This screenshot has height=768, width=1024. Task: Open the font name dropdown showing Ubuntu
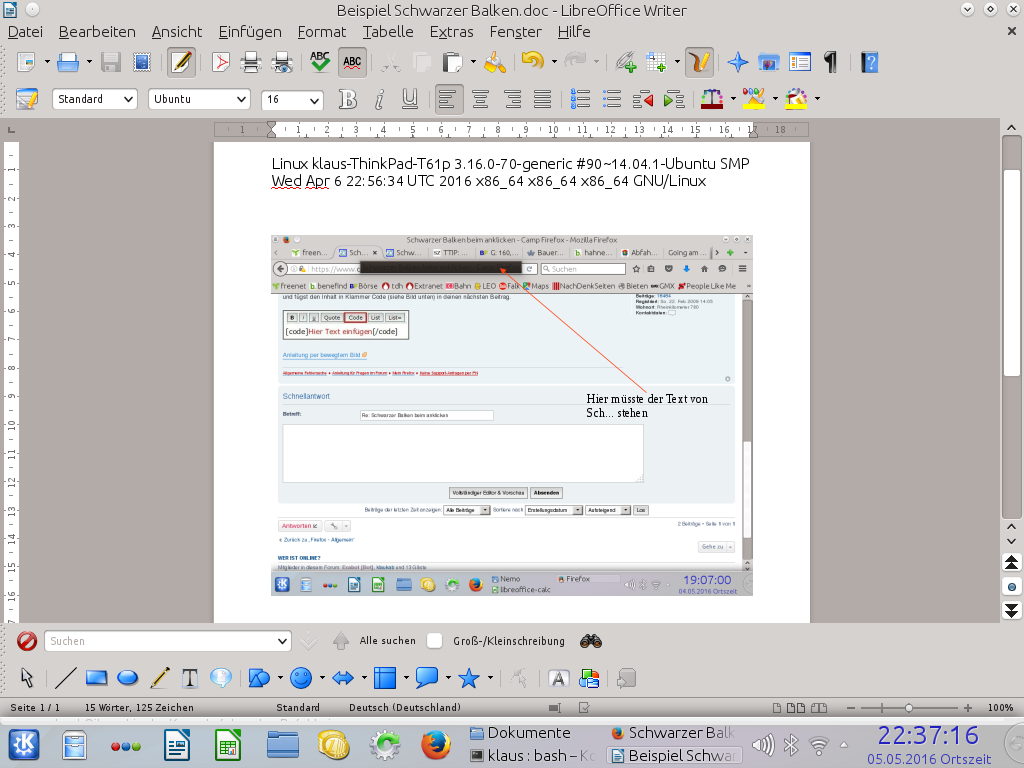coord(199,99)
